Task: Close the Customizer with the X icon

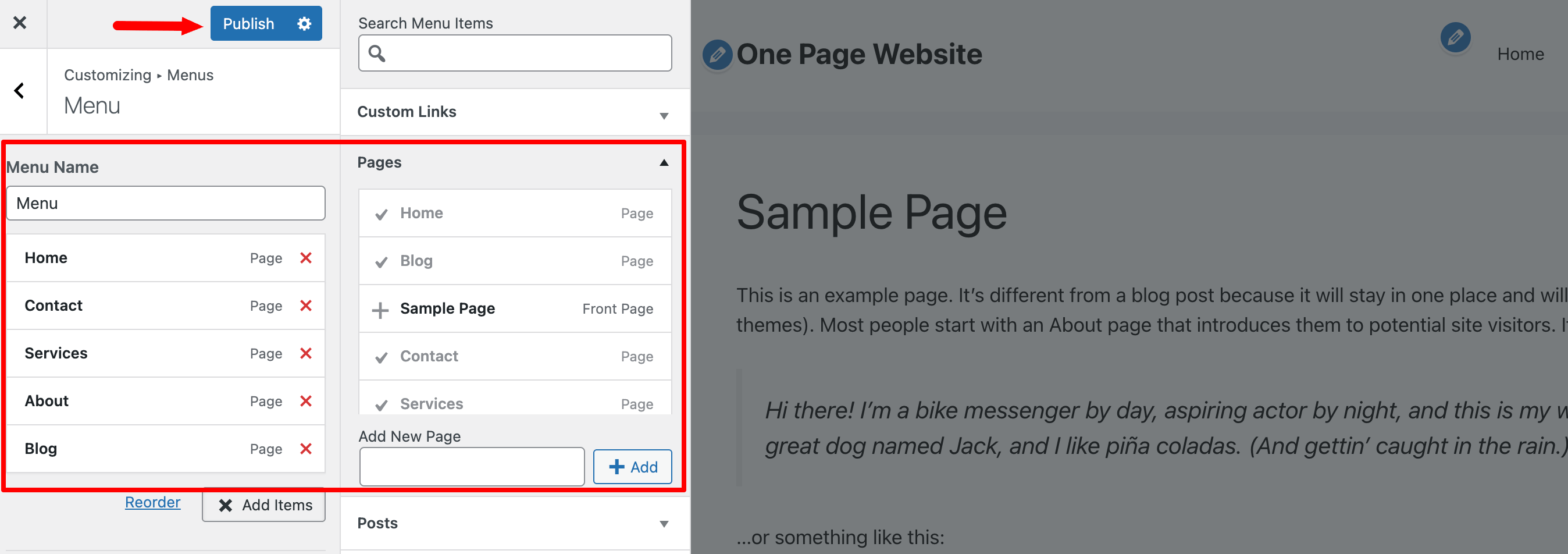Action: [x=19, y=23]
